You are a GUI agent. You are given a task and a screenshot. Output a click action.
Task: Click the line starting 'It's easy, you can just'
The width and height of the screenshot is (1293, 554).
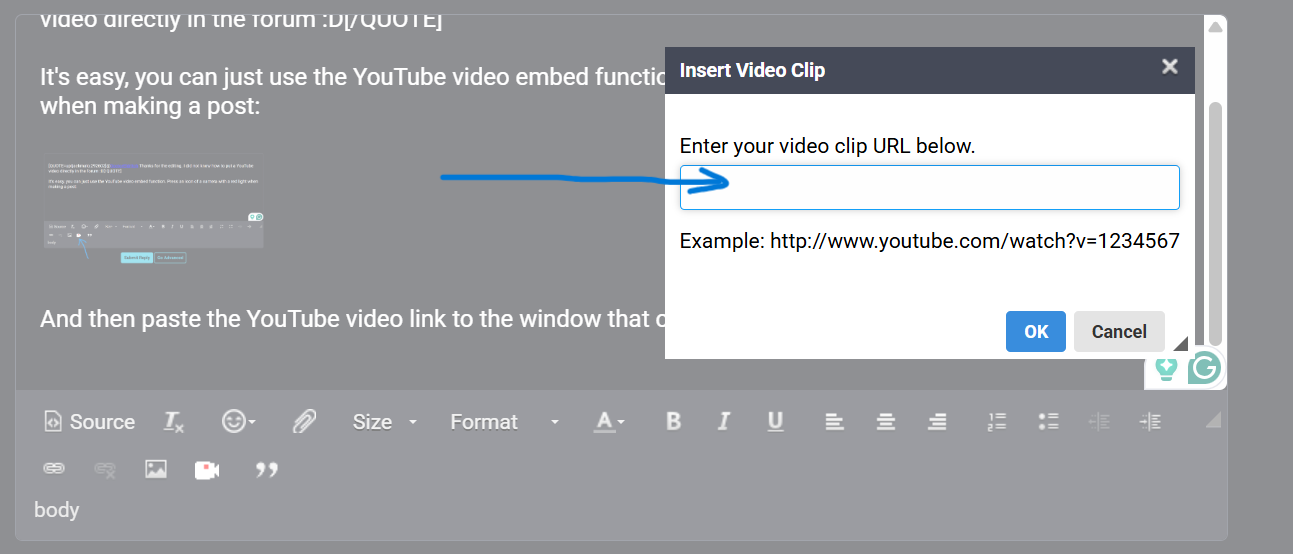tap(352, 76)
